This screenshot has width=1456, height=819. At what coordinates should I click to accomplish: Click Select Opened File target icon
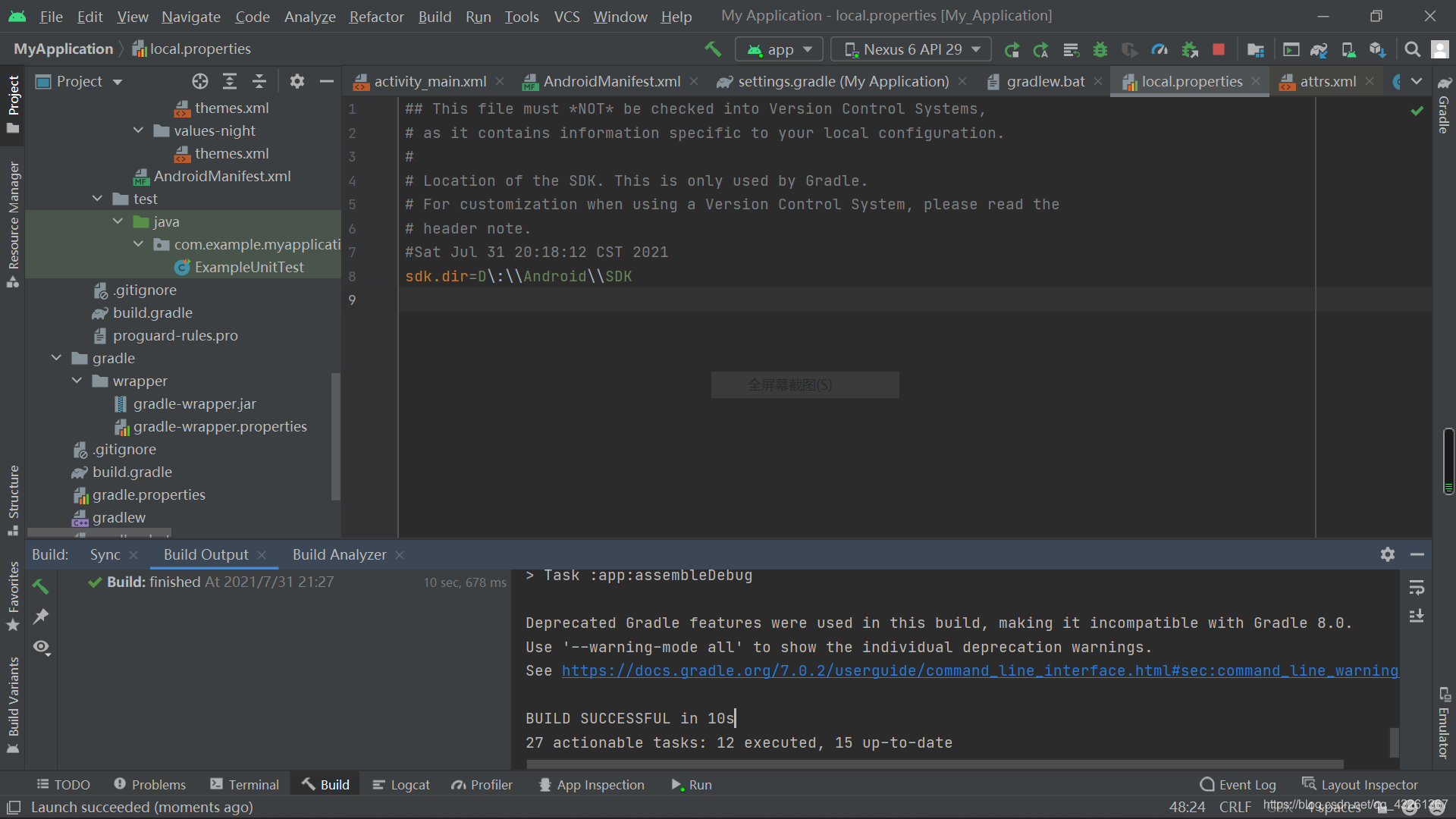pyautogui.click(x=199, y=81)
